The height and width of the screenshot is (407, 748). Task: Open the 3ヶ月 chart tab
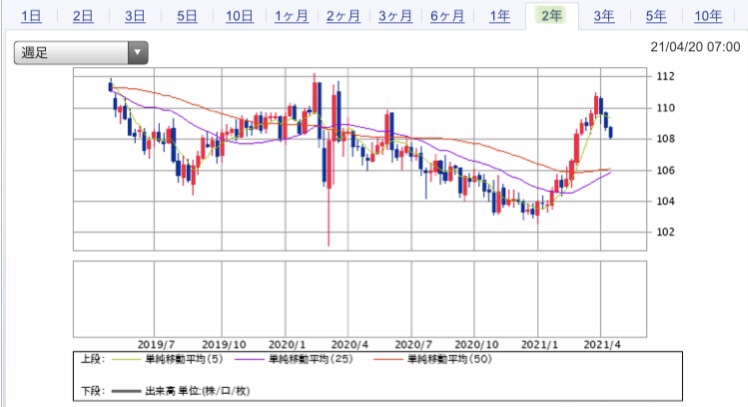coord(395,16)
